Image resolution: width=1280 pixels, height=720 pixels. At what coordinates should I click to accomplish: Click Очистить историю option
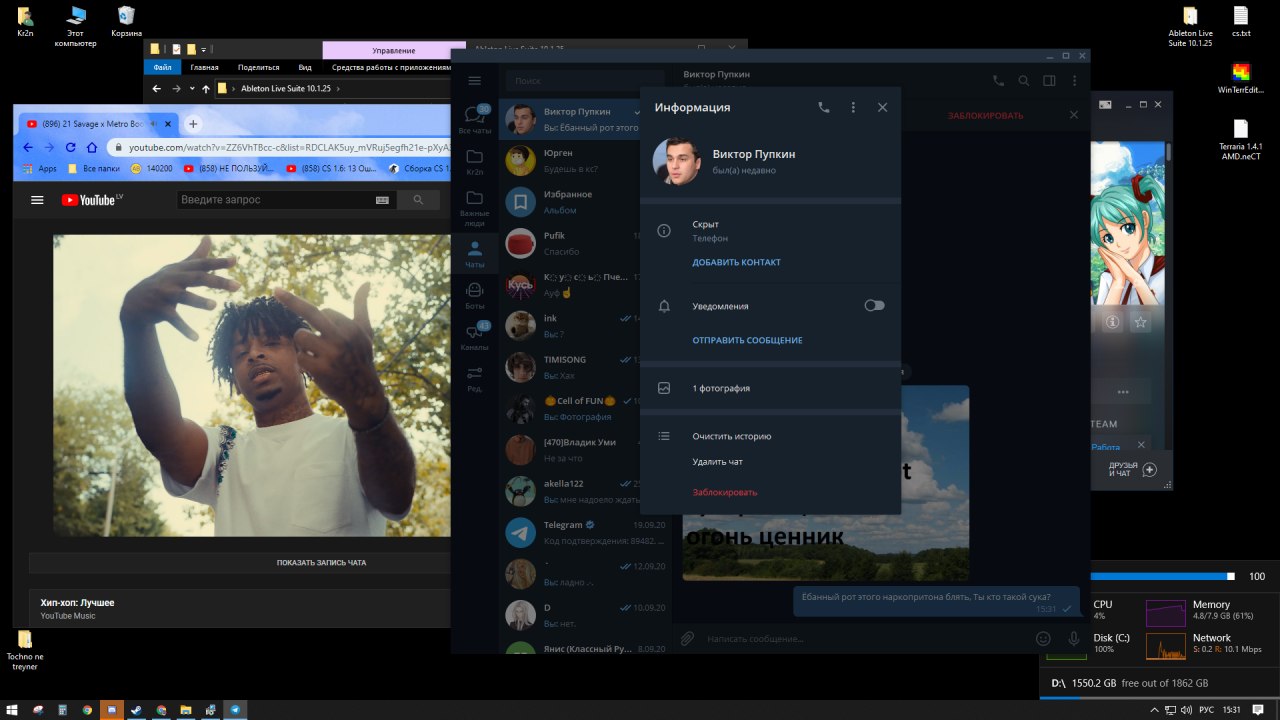(x=731, y=436)
